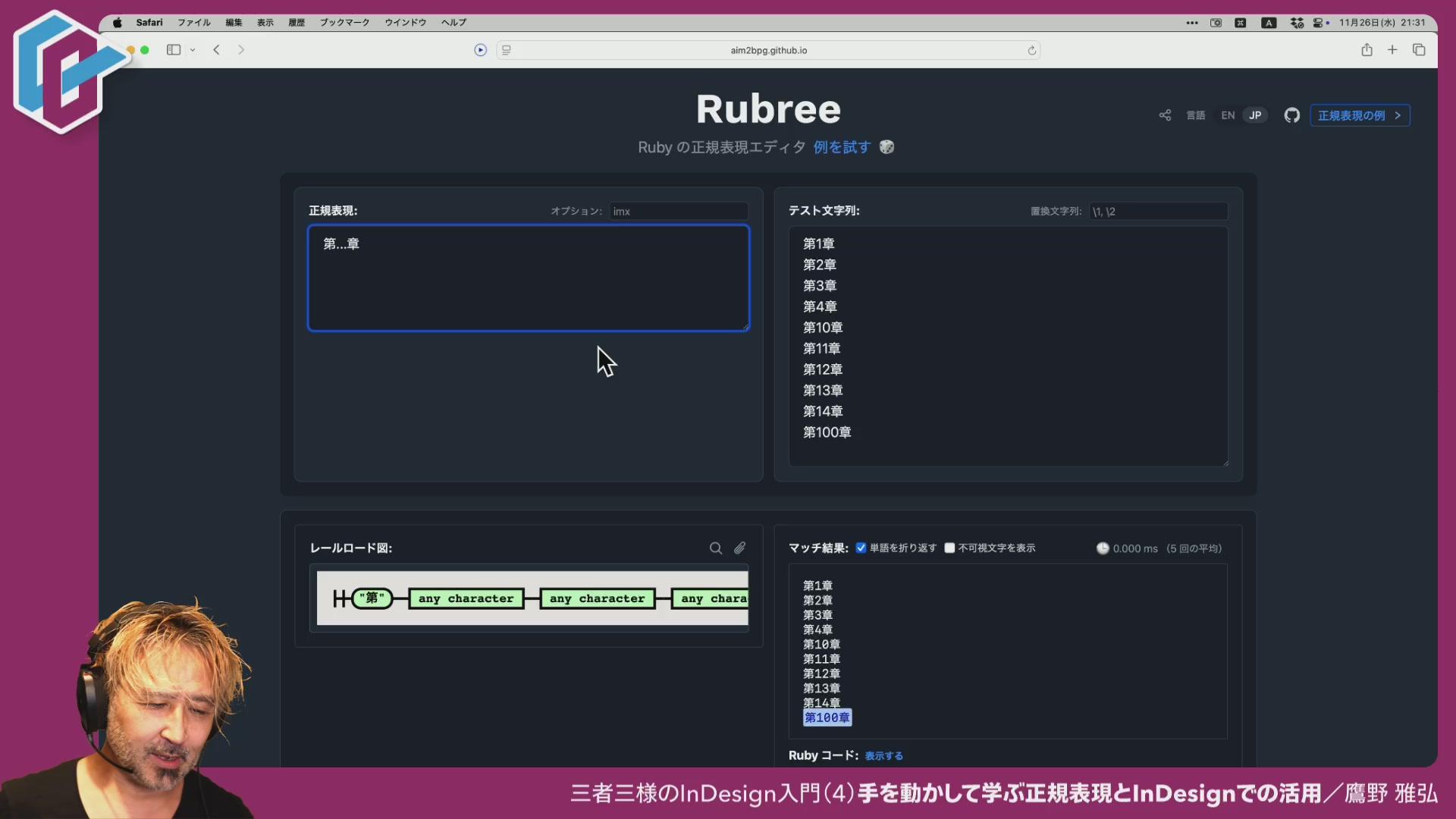Expand Ruby code via 表示する link

pyautogui.click(x=883, y=756)
